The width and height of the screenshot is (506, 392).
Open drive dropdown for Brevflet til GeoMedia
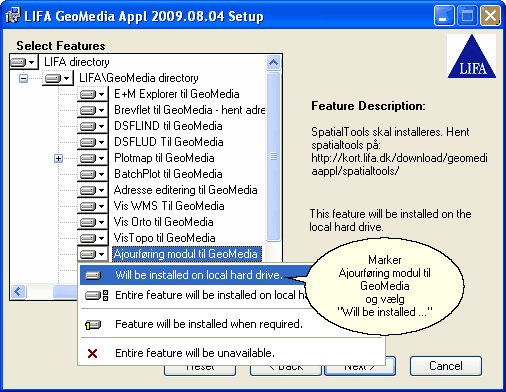coord(93,110)
